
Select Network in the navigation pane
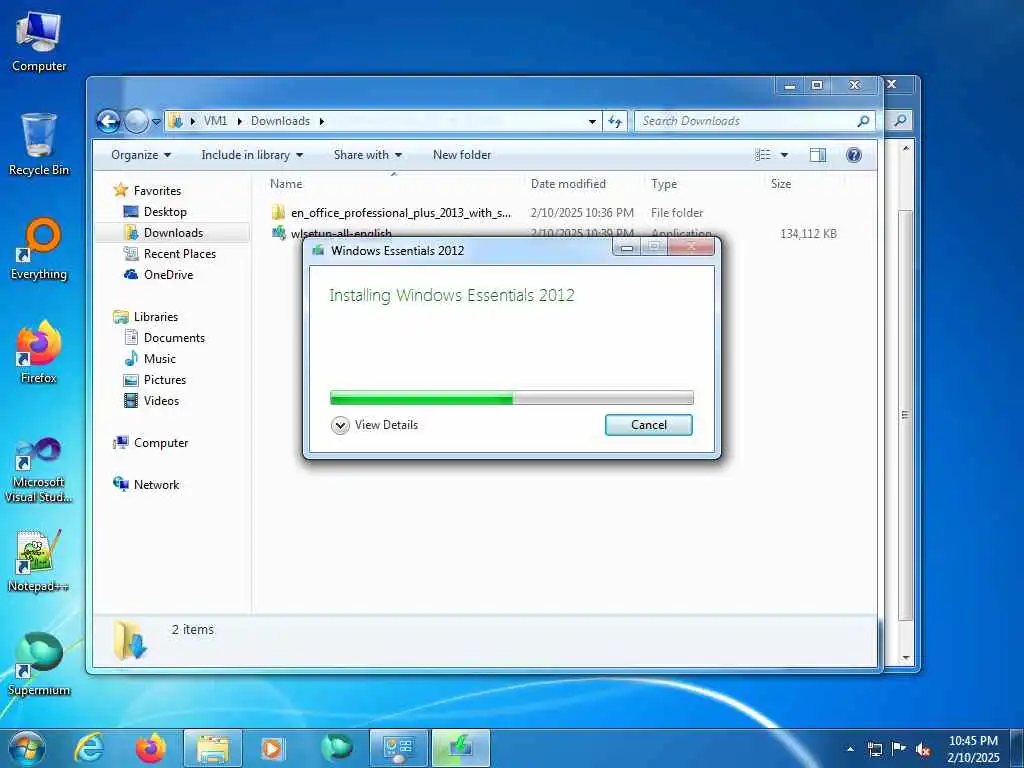click(156, 485)
